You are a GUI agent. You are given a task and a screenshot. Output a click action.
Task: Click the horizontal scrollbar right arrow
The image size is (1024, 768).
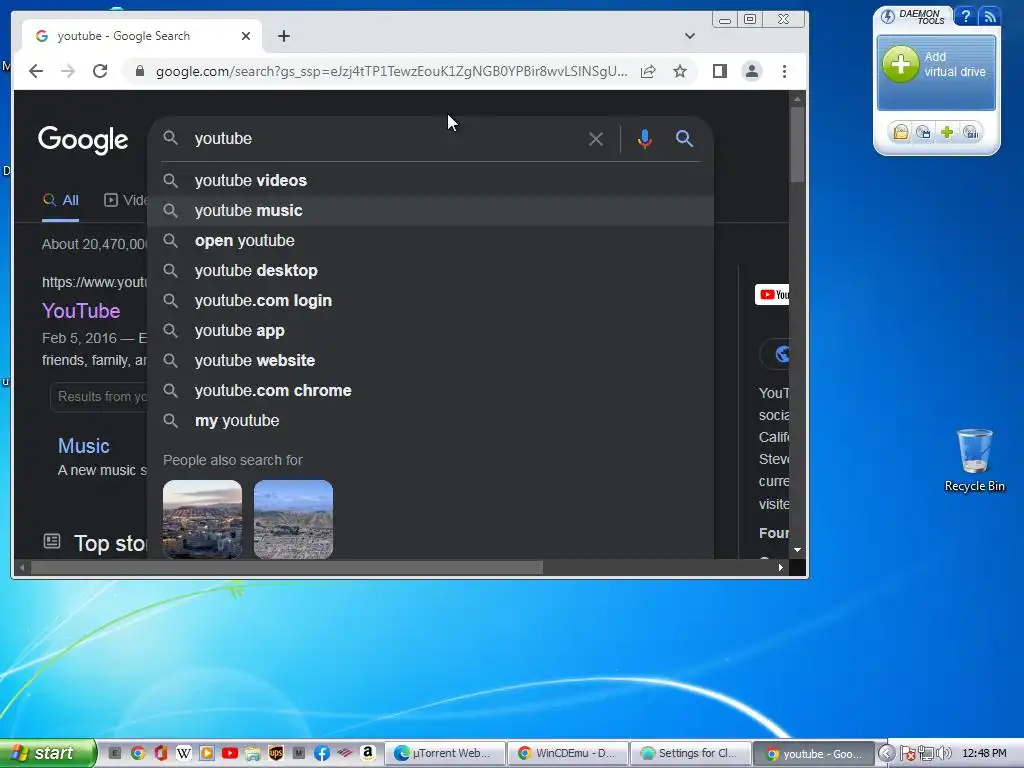pyautogui.click(x=780, y=568)
